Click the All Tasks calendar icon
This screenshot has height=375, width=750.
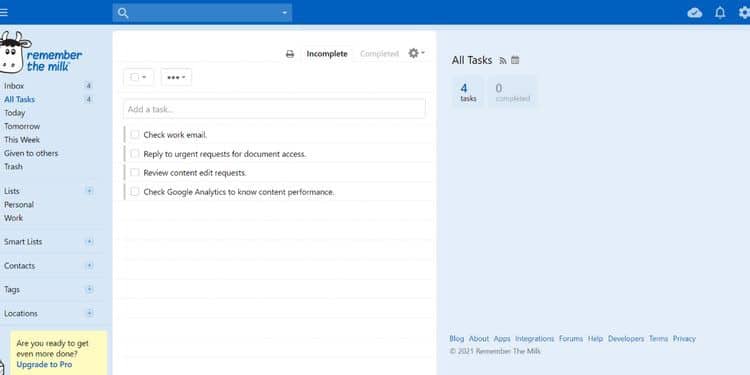(515, 60)
